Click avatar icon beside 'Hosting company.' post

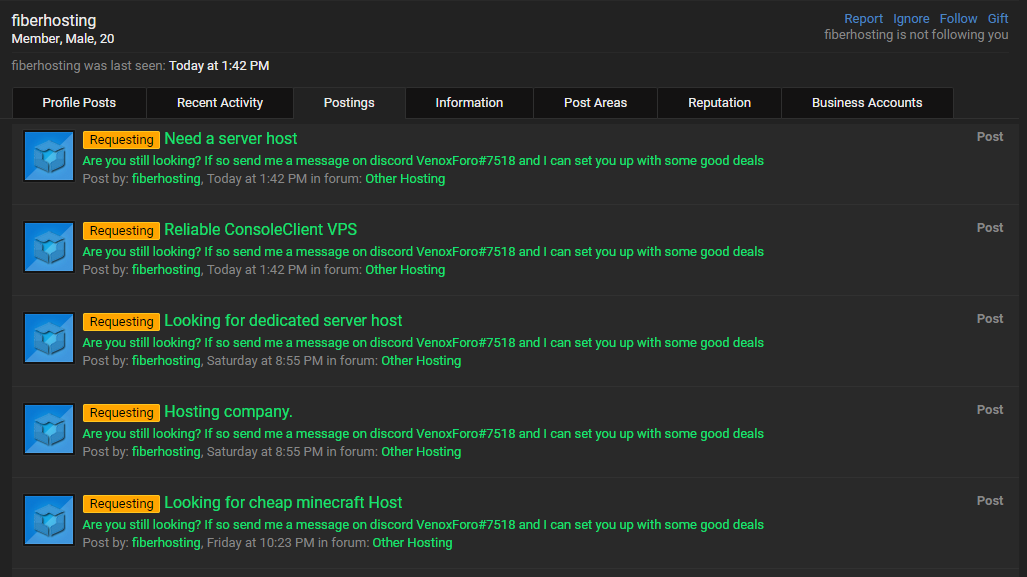click(49, 429)
